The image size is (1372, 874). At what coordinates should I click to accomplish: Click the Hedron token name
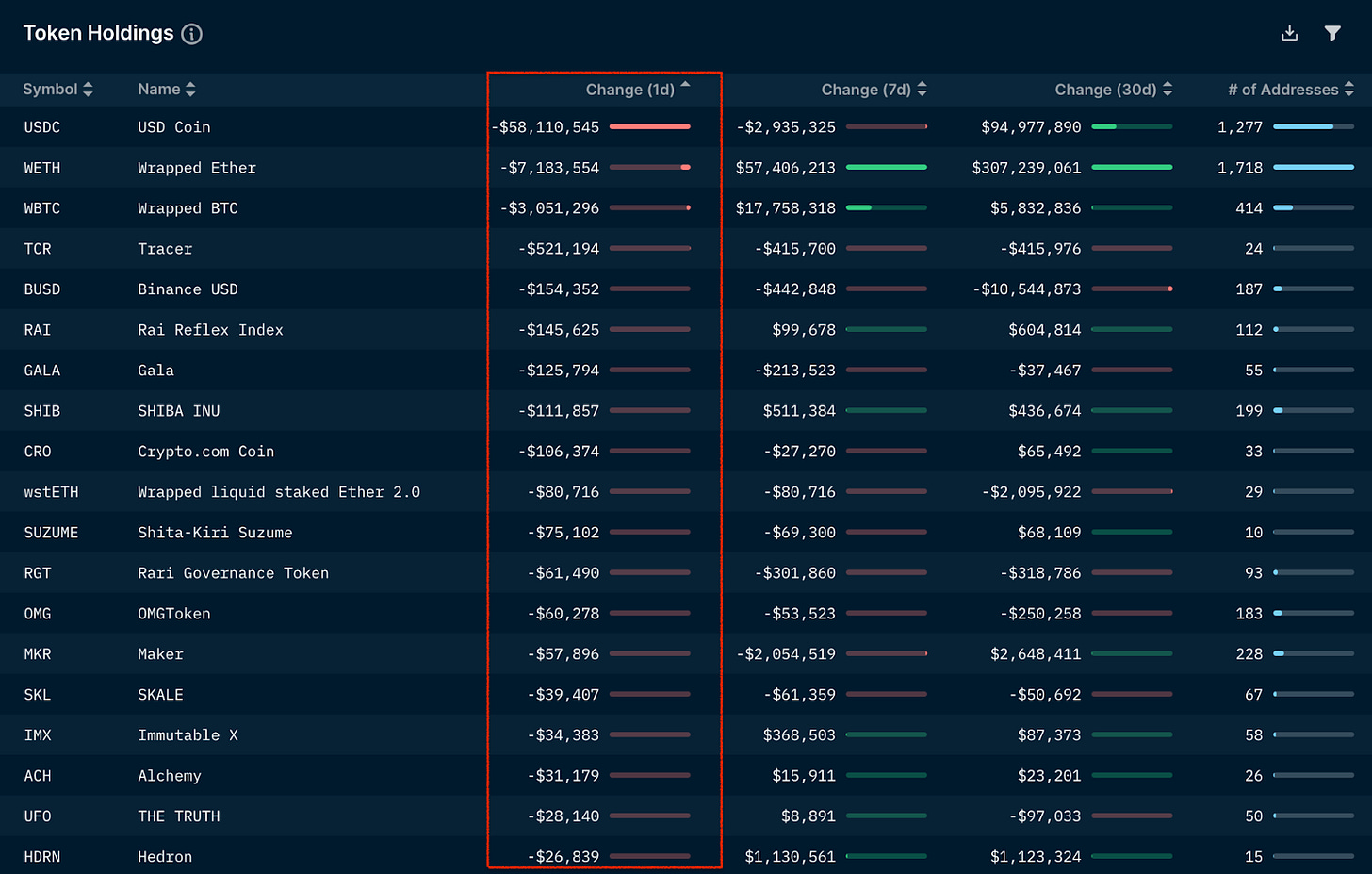[165, 857]
